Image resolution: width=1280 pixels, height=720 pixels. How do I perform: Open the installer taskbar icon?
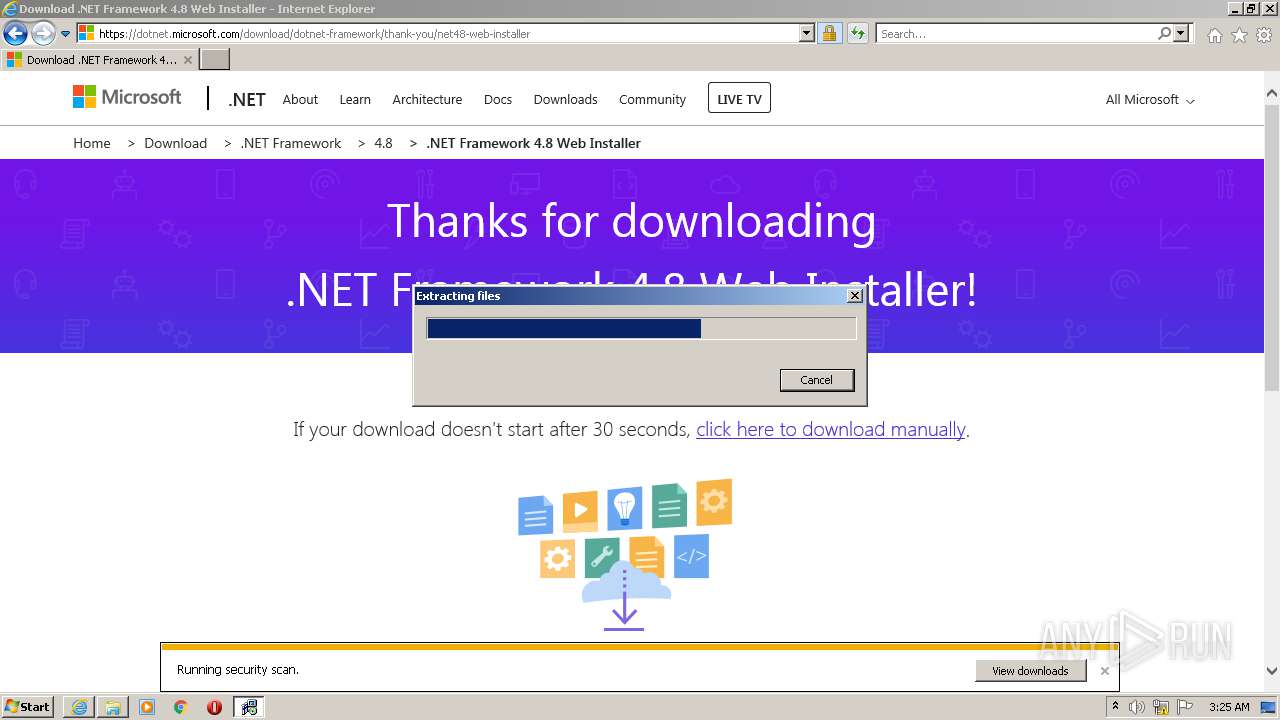[x=249, y=707]
